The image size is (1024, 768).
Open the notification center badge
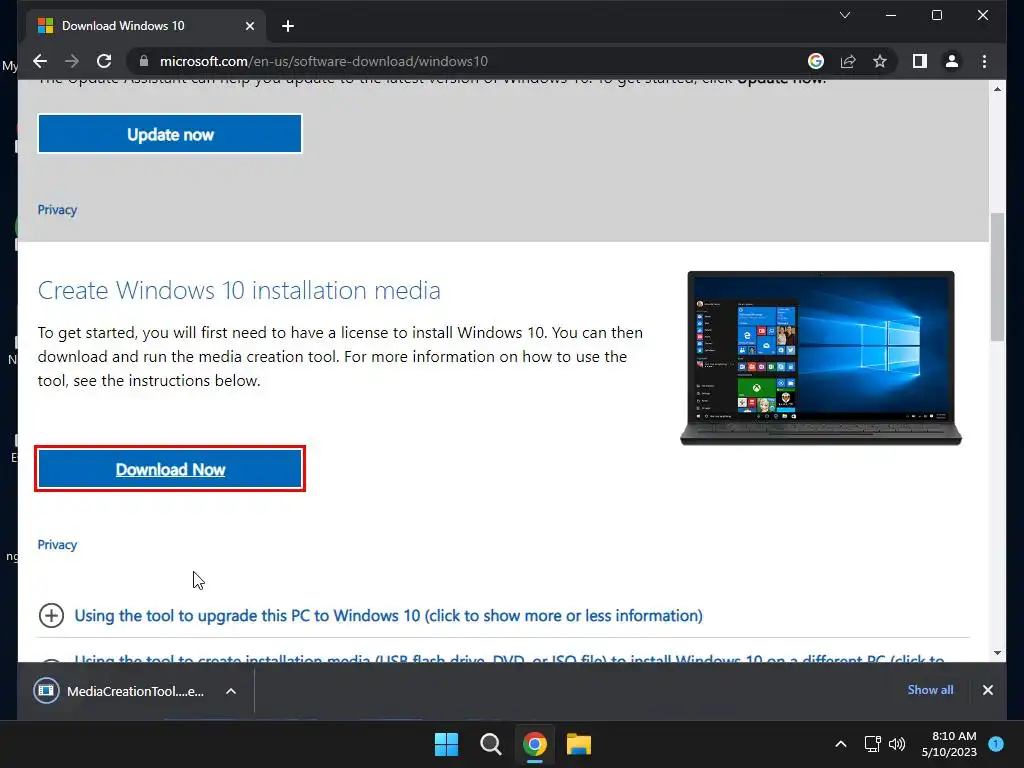pos(996,744)
